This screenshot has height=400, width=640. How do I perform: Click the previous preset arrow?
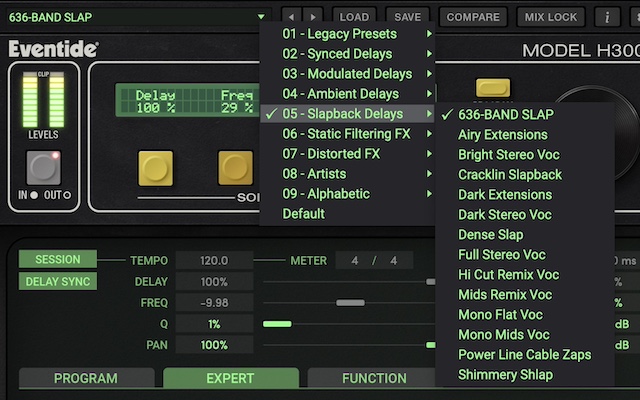[x=290, y=17]
